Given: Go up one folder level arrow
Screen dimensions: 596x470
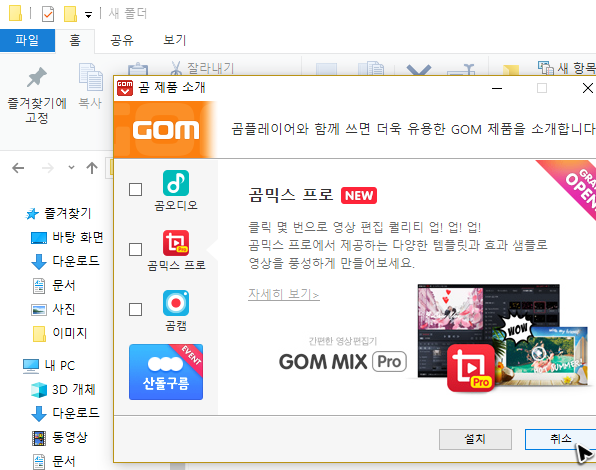Looking at the screenshot, I should coord(92,168).
